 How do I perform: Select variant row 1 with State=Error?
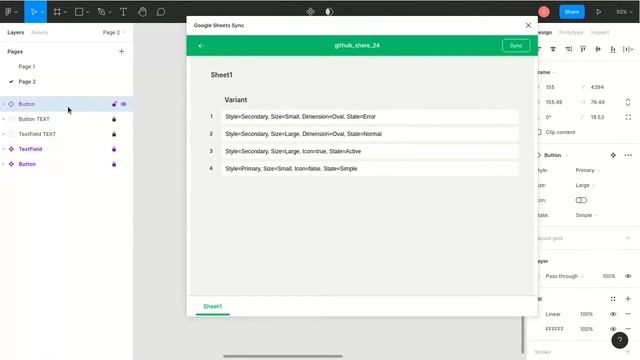370,117
